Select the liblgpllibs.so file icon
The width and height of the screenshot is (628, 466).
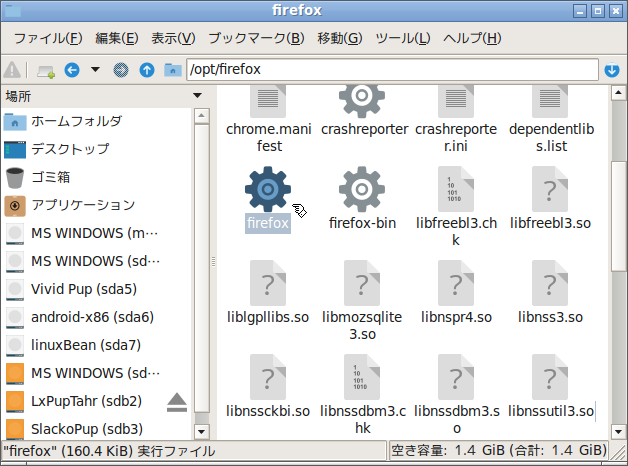click(x=268, y=283)
